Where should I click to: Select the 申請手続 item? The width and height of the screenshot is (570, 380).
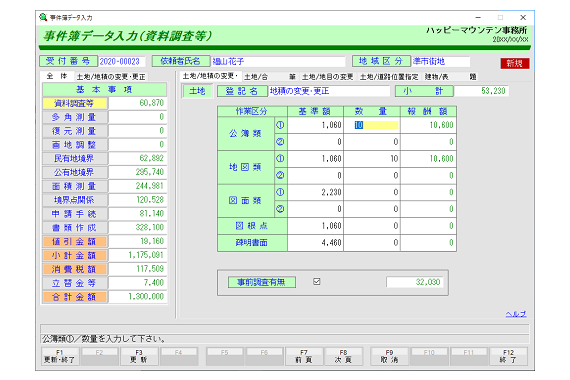(x=75, y=214)
